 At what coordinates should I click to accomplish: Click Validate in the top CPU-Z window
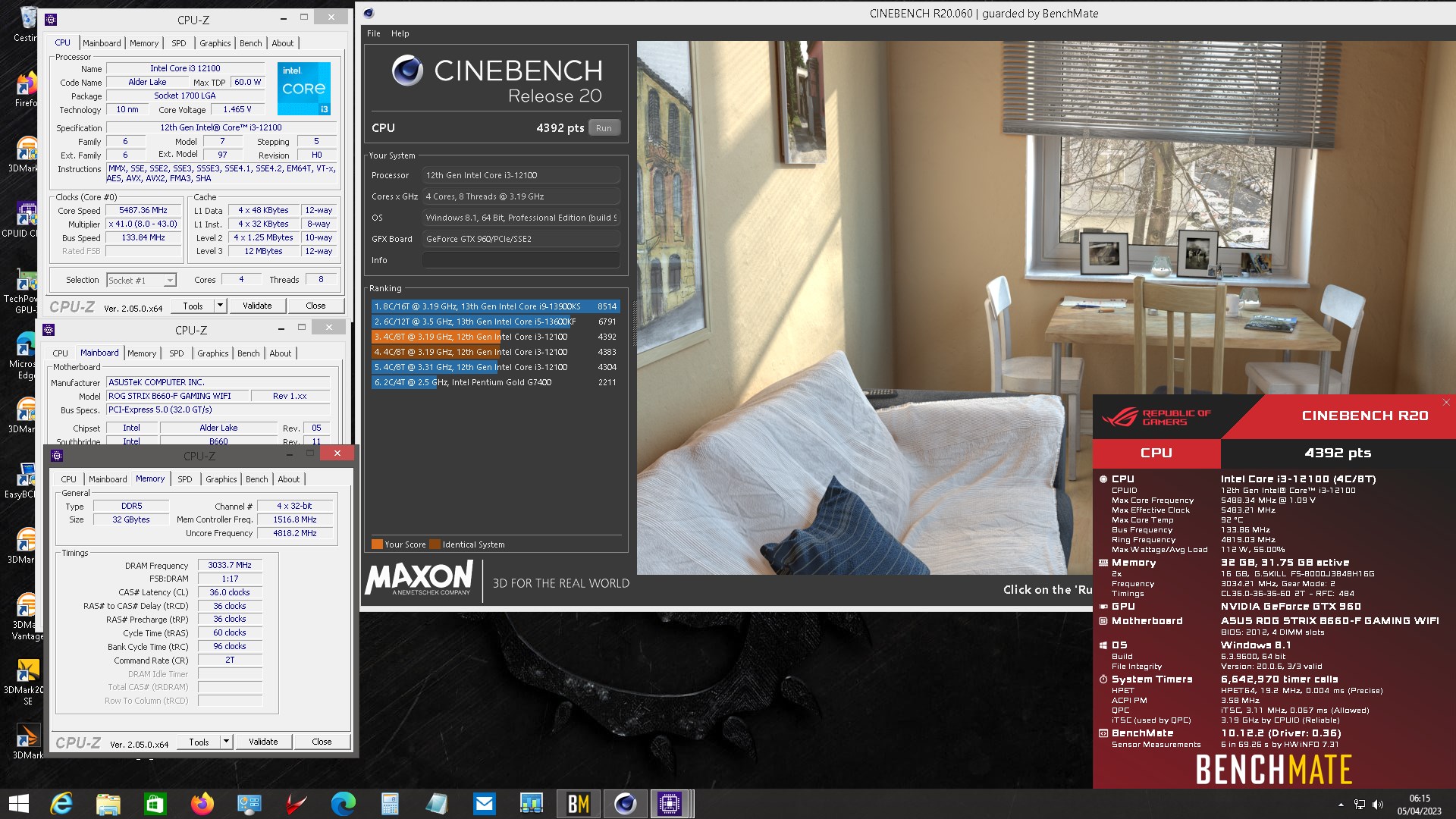point(257,306)
